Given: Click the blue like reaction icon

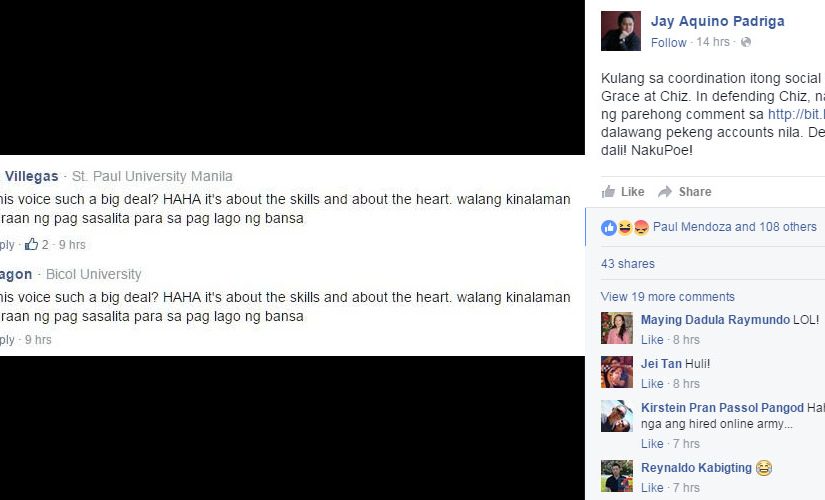Looking at the screenshot, I should coord(609,228).
